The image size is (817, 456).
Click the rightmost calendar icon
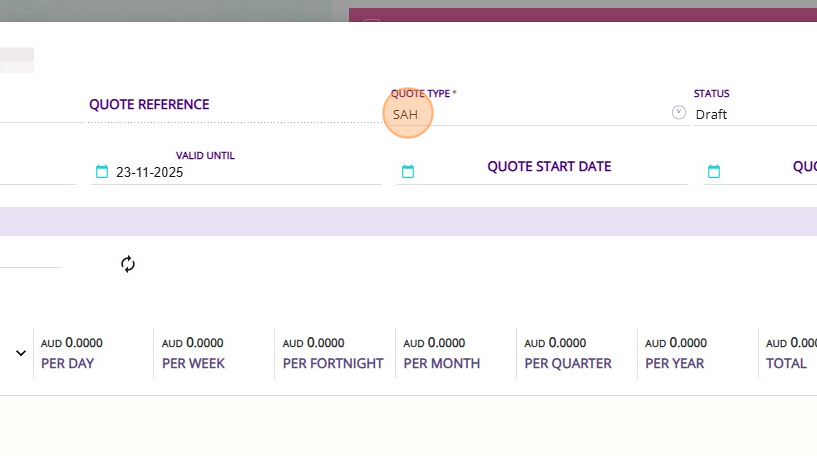click(714, 172)
